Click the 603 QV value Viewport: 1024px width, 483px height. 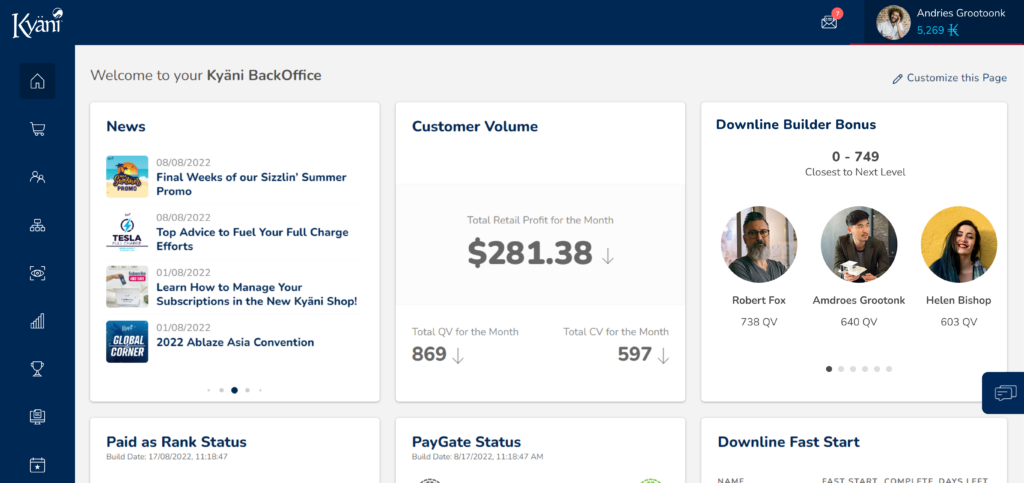[x=959, y=322]
